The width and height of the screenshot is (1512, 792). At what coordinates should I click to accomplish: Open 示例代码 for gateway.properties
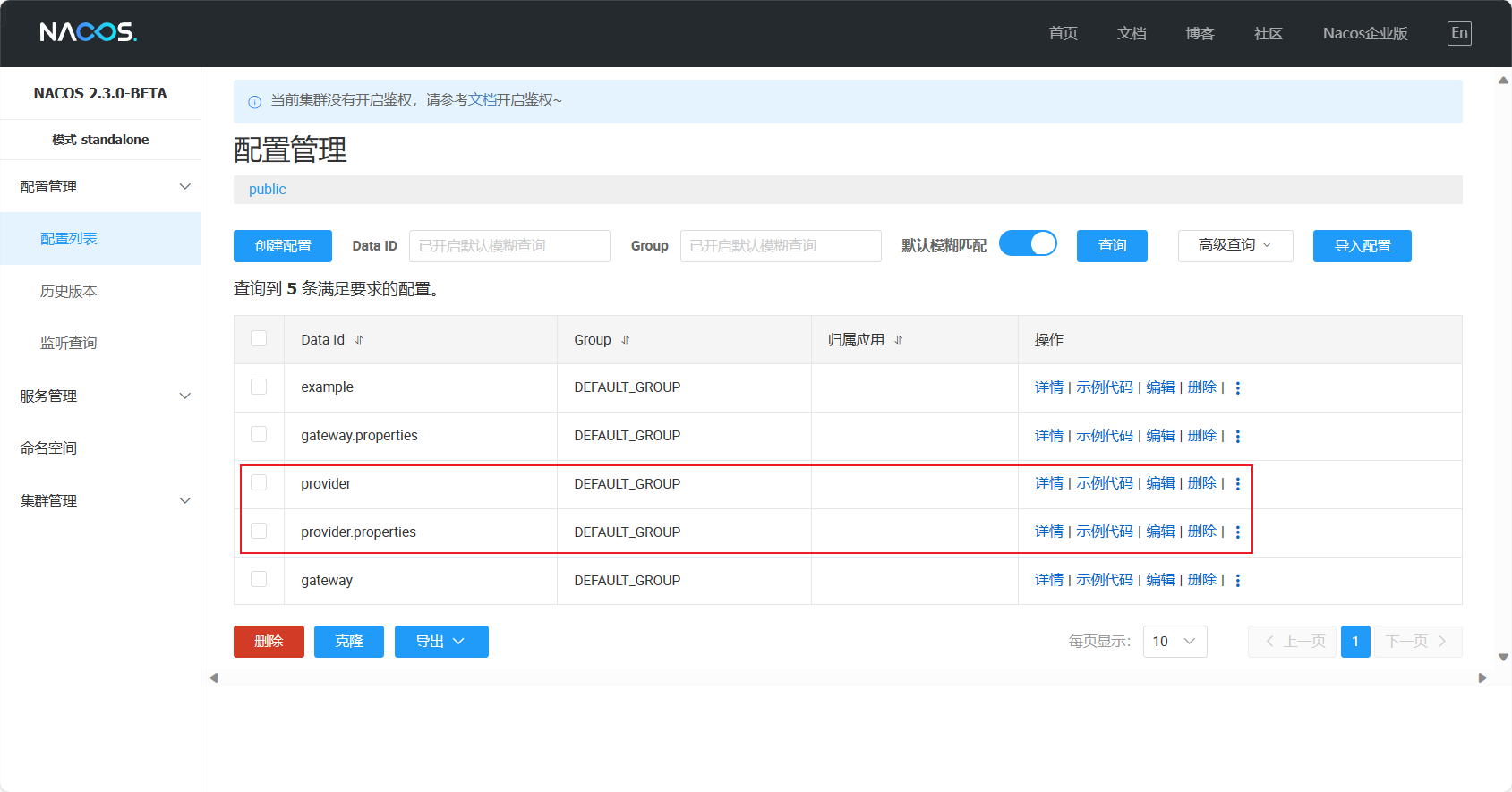pos(1105,436)
